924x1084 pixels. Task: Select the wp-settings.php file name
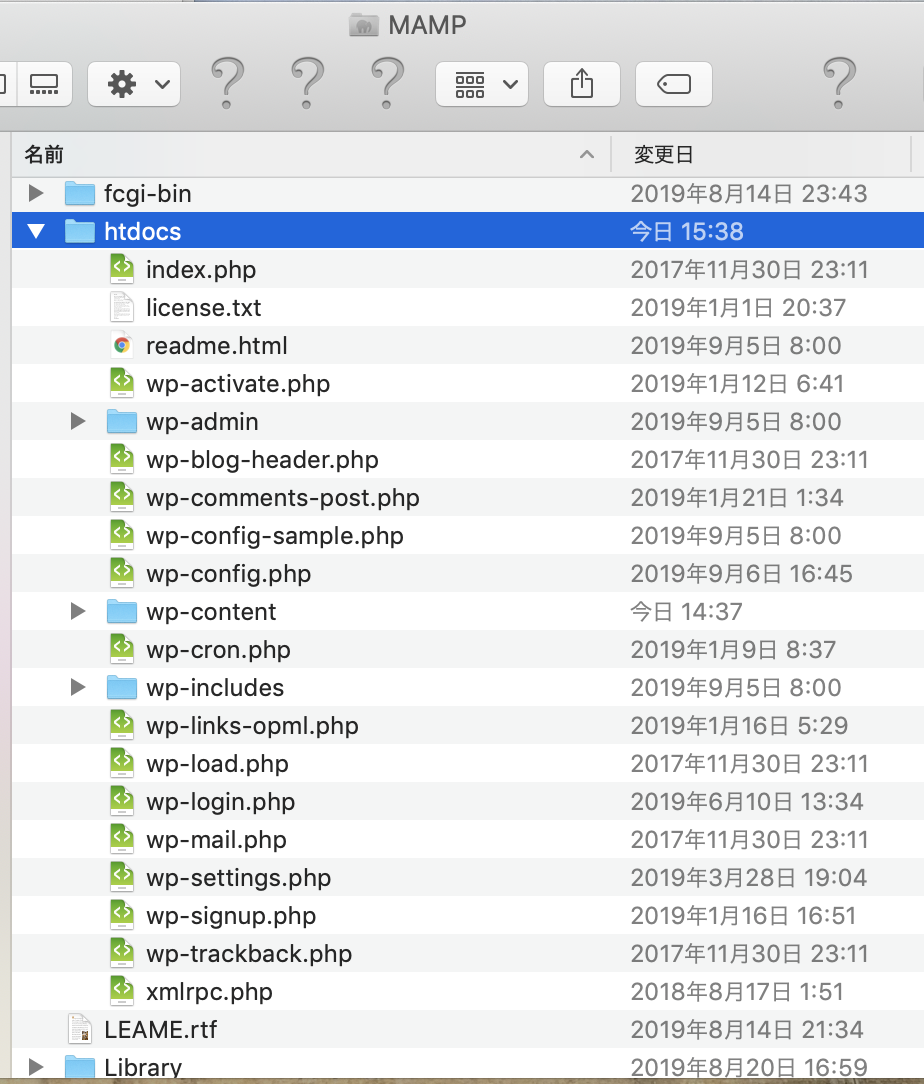click(x=239, y=878)
